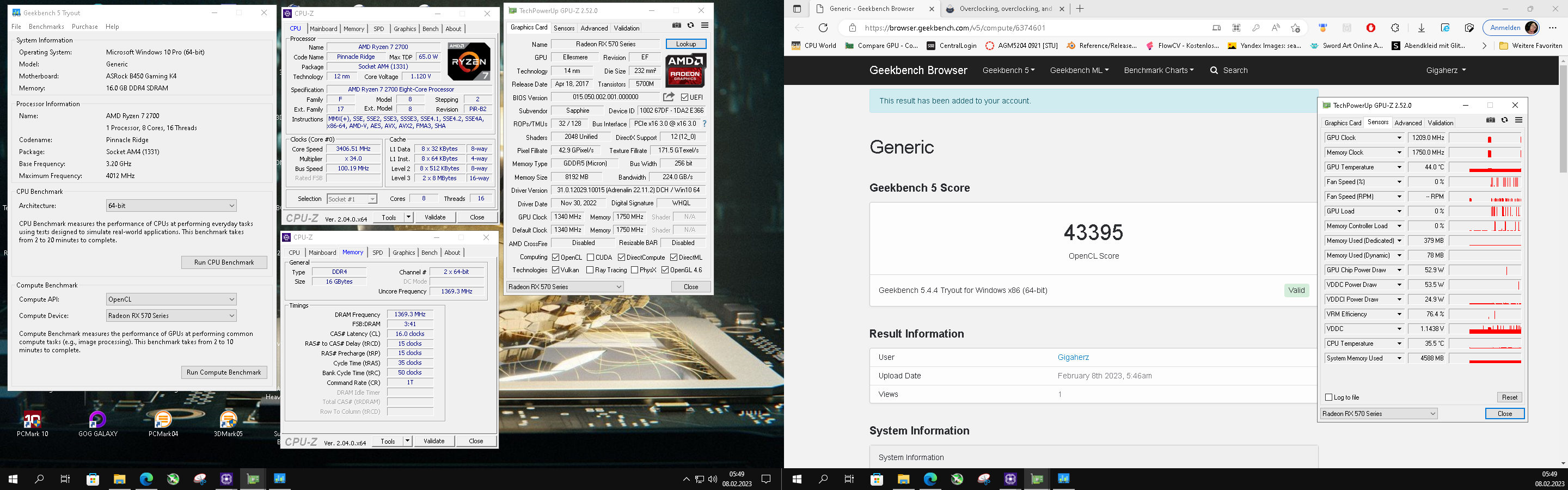Screen dimensions: 1568x490
Task: Click GPU Load sensor history graph
Action: click(1485, 211)
